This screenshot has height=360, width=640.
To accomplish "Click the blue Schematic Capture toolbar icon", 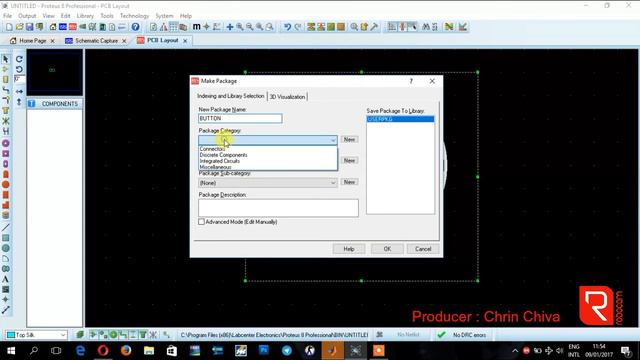I will coord(63,27).
